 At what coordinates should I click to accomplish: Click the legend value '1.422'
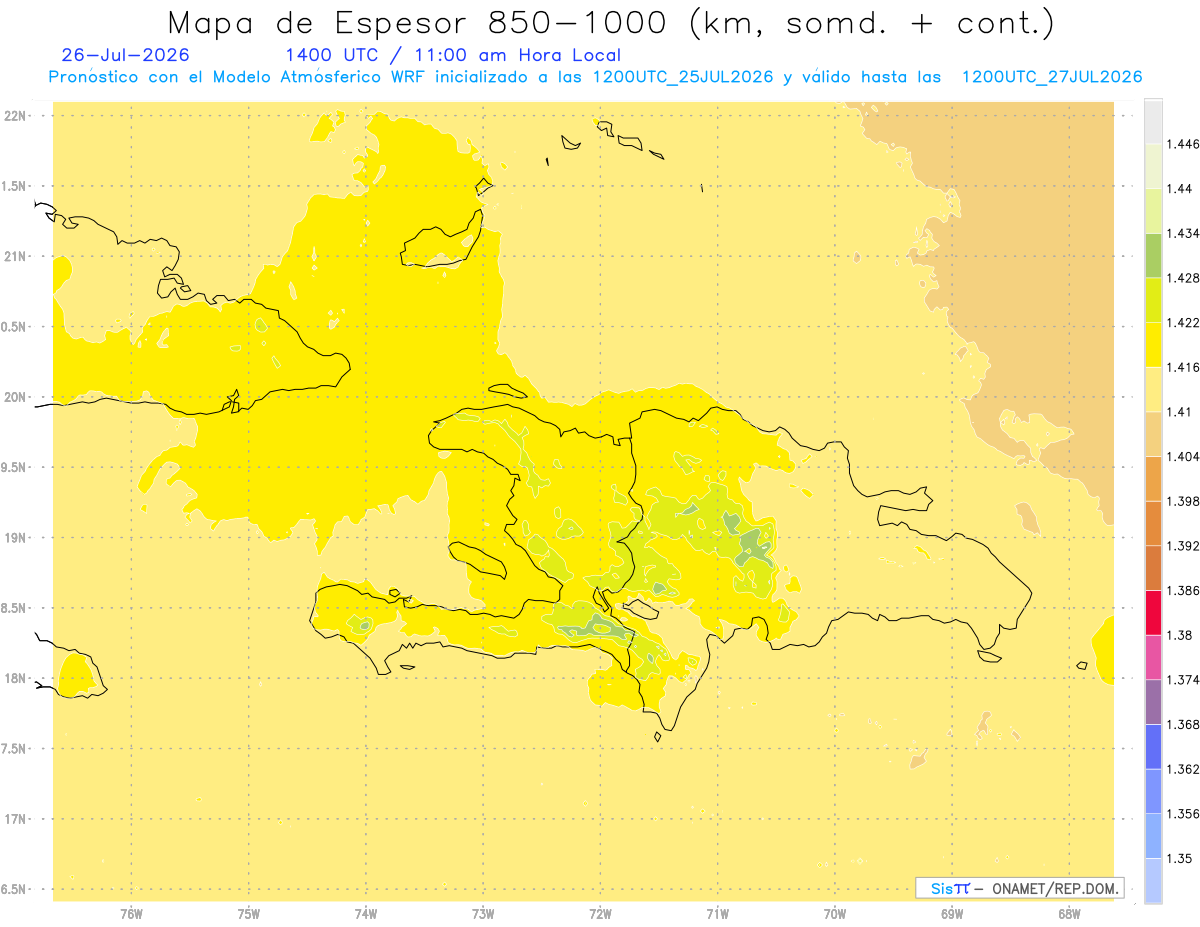pyautogui.click(x=1184, y=322)
